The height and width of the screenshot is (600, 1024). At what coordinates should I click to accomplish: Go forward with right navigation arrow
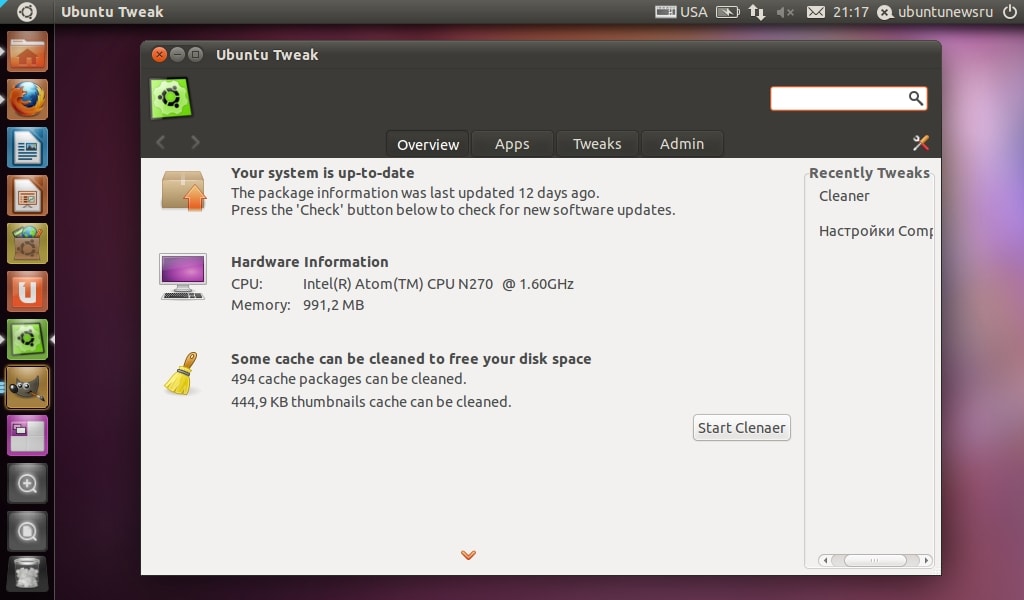(195, 142)
